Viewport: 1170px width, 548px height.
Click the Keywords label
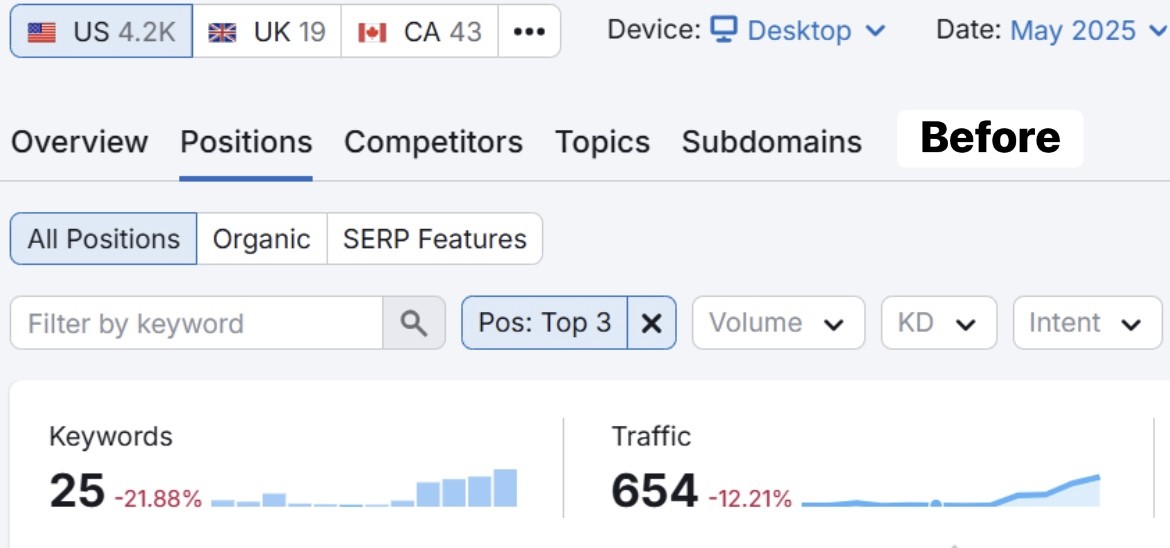[110, 437]
